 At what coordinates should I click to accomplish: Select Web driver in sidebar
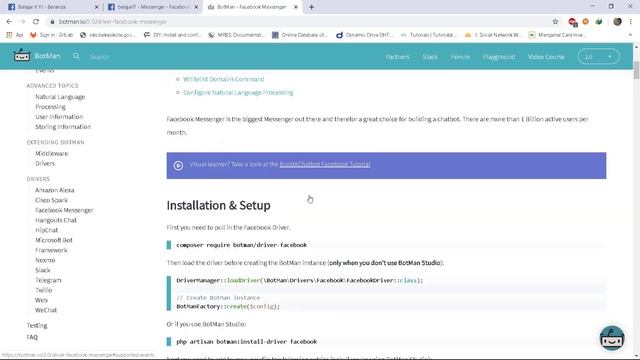tap(41, 300)
